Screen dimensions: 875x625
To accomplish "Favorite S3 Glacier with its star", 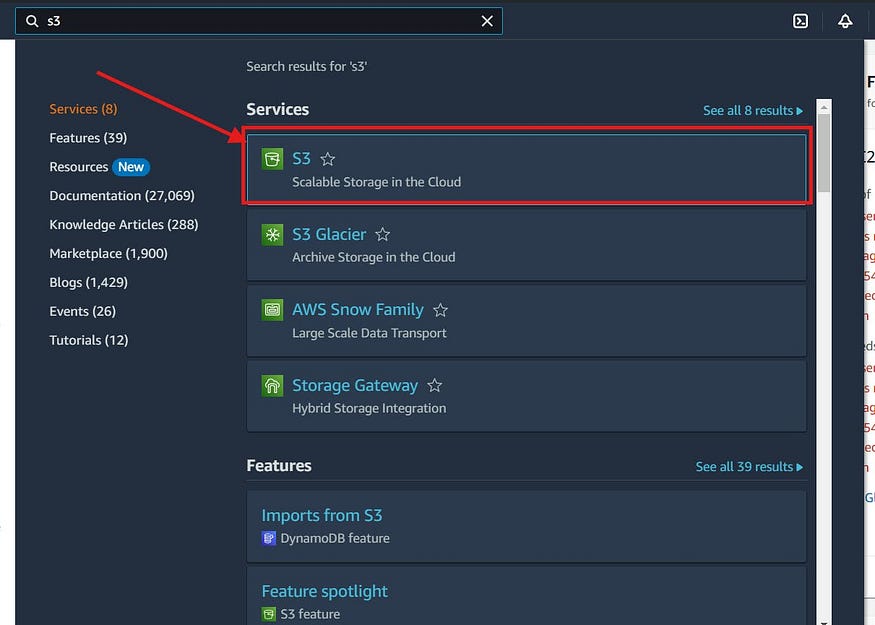I will pos(382,234).
